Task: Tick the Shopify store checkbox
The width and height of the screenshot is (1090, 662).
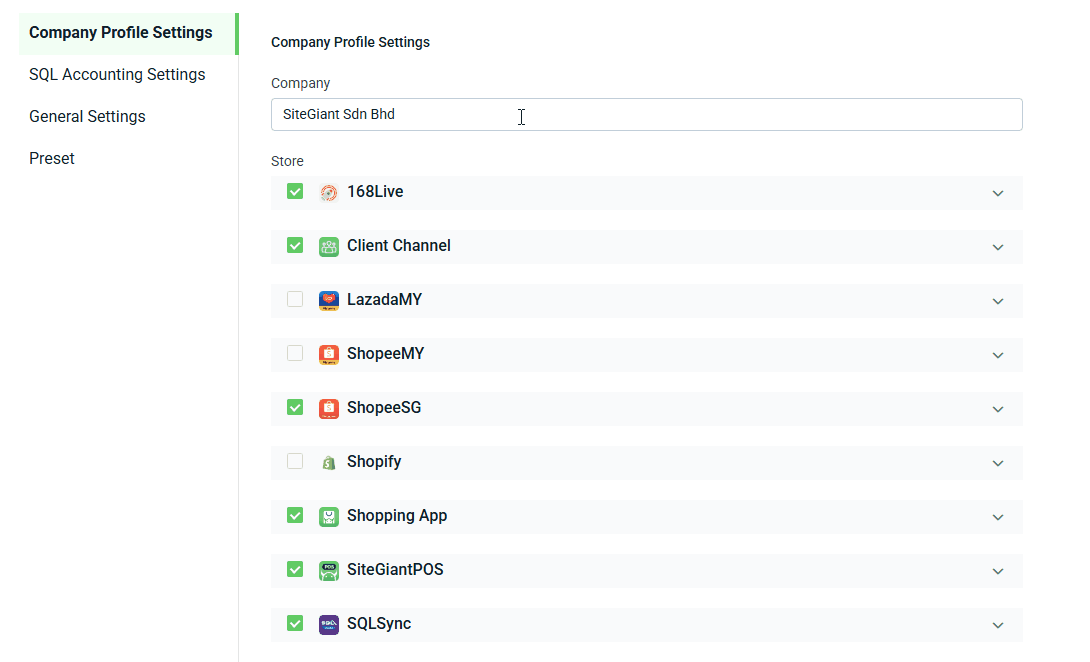Action: [x=295, y=461]
